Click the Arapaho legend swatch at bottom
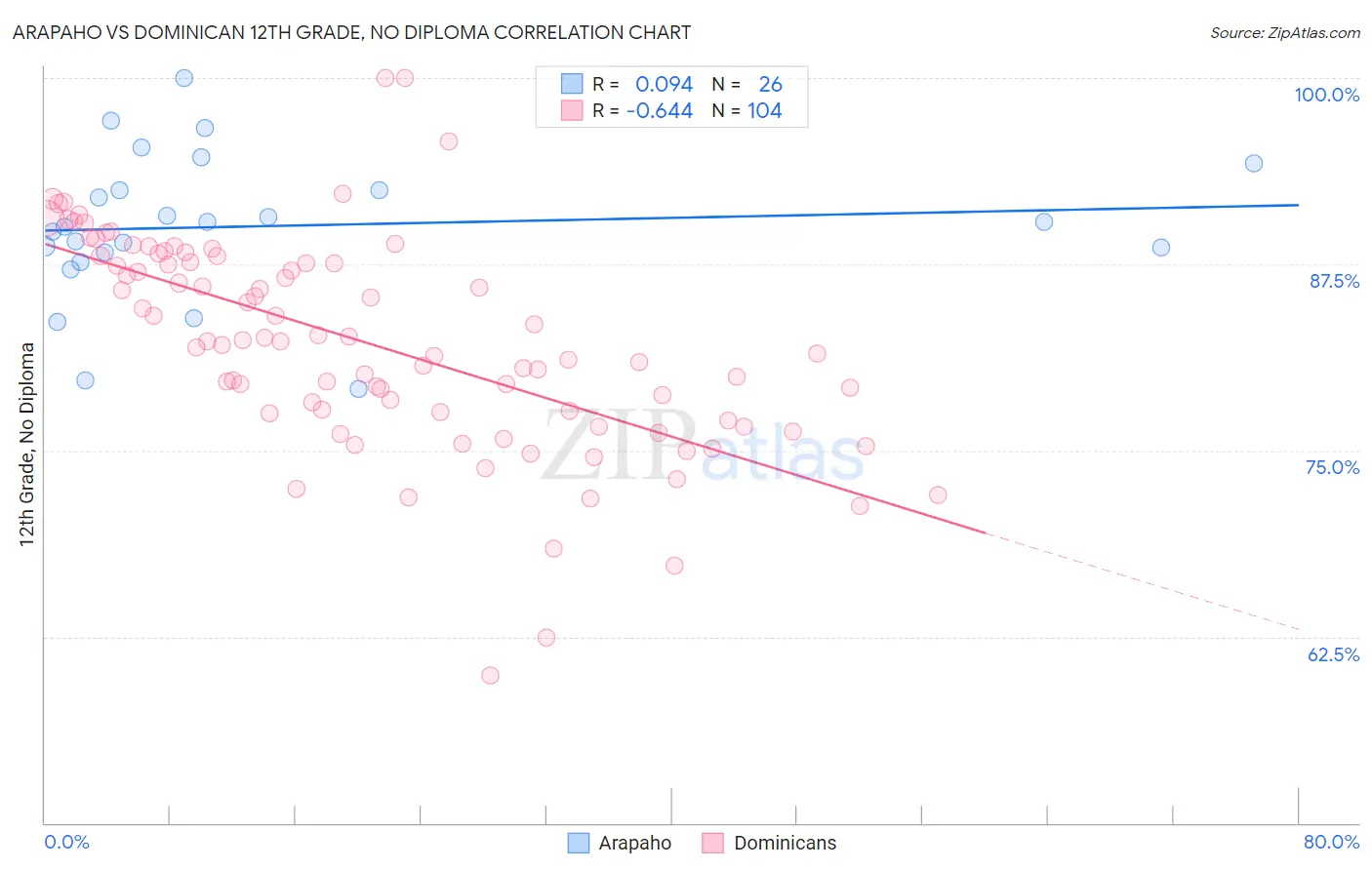This screenshot has width=1372, height=870. pyautogui.click(x=578, y=843)
